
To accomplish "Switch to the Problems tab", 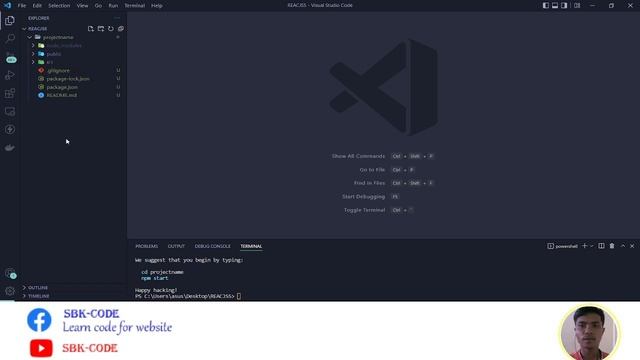I will (147, 246).
